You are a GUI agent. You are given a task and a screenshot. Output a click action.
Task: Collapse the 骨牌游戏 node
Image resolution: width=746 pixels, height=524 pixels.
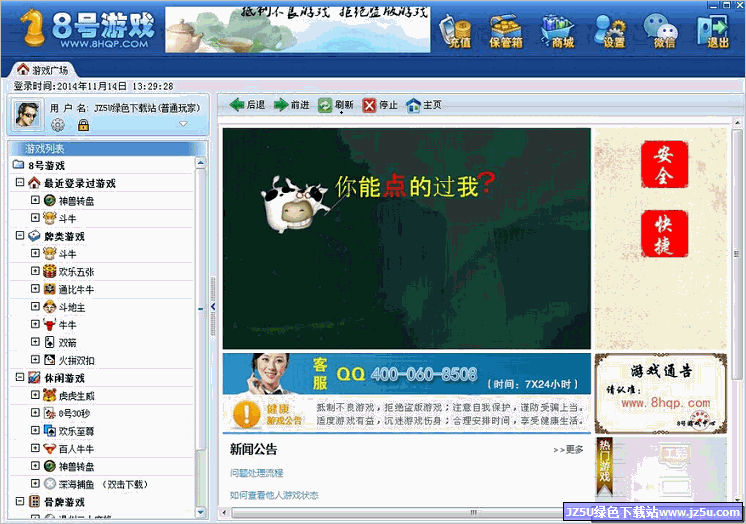pos(20,501)
